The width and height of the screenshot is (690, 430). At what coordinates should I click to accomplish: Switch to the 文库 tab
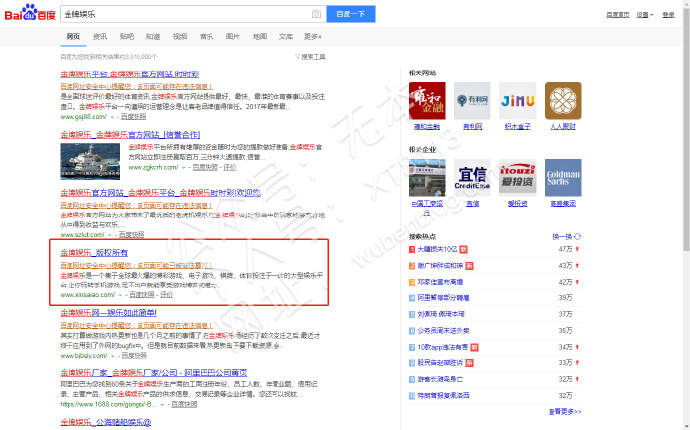[x=286, y=37]
